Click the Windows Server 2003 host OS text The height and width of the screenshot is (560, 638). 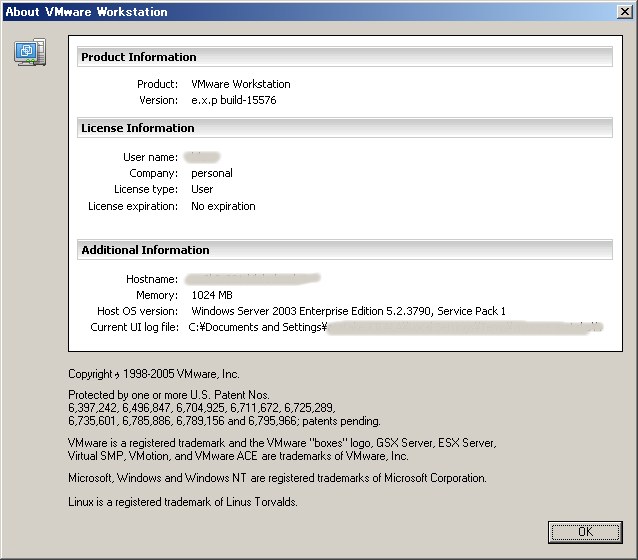348,311
